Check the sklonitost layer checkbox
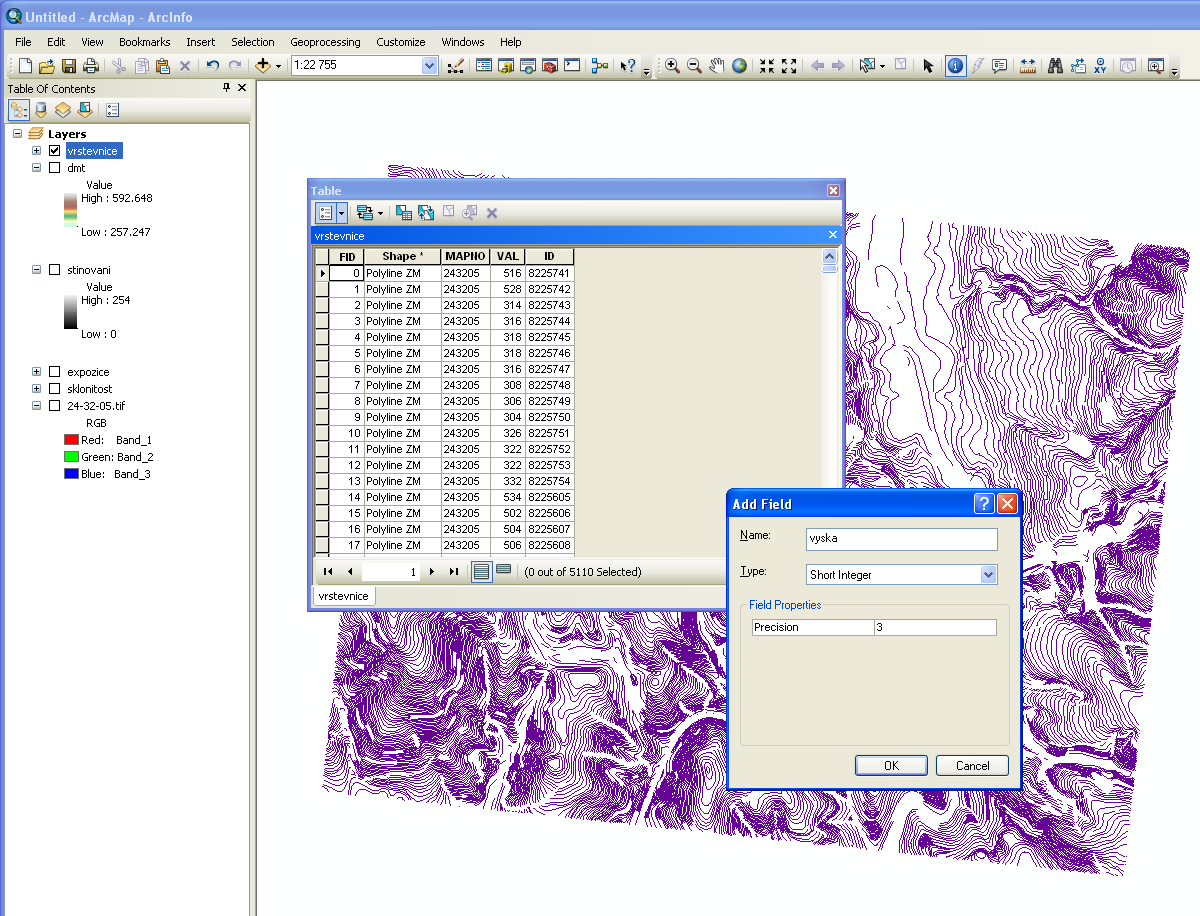The height and width of the screenshot is (916, 1200). [55, 389]
